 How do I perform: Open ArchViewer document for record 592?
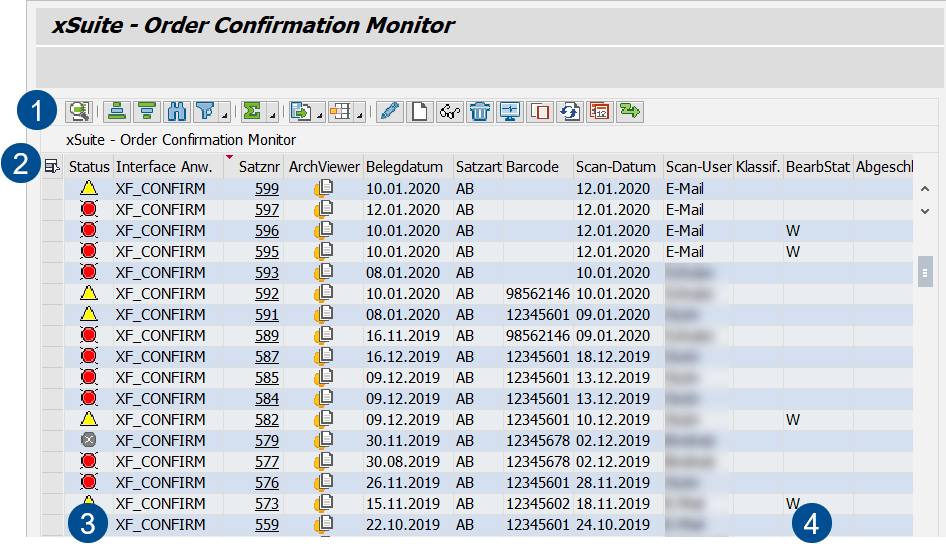pyautogui.click(x=324, y=294)
